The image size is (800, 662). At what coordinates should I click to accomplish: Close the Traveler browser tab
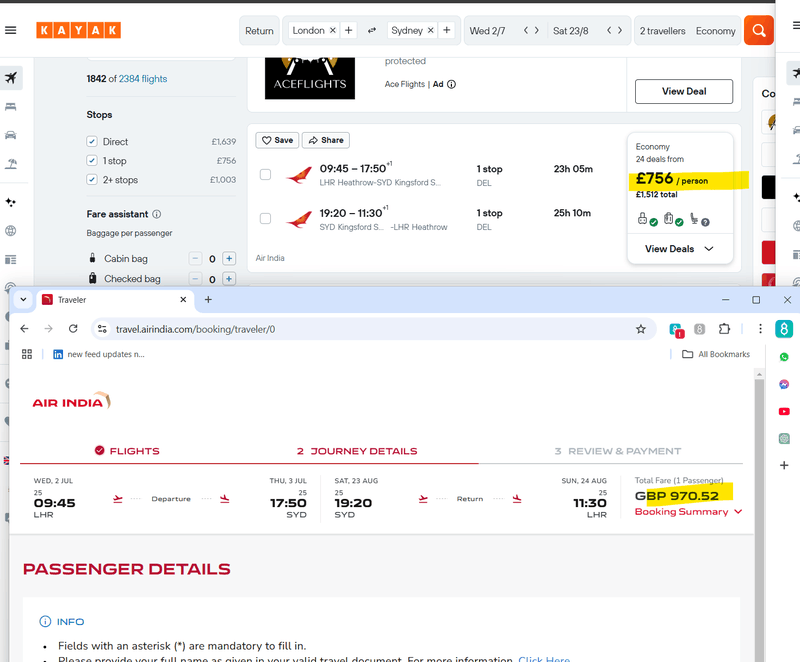pyautogui.click(x=183, y=299)
